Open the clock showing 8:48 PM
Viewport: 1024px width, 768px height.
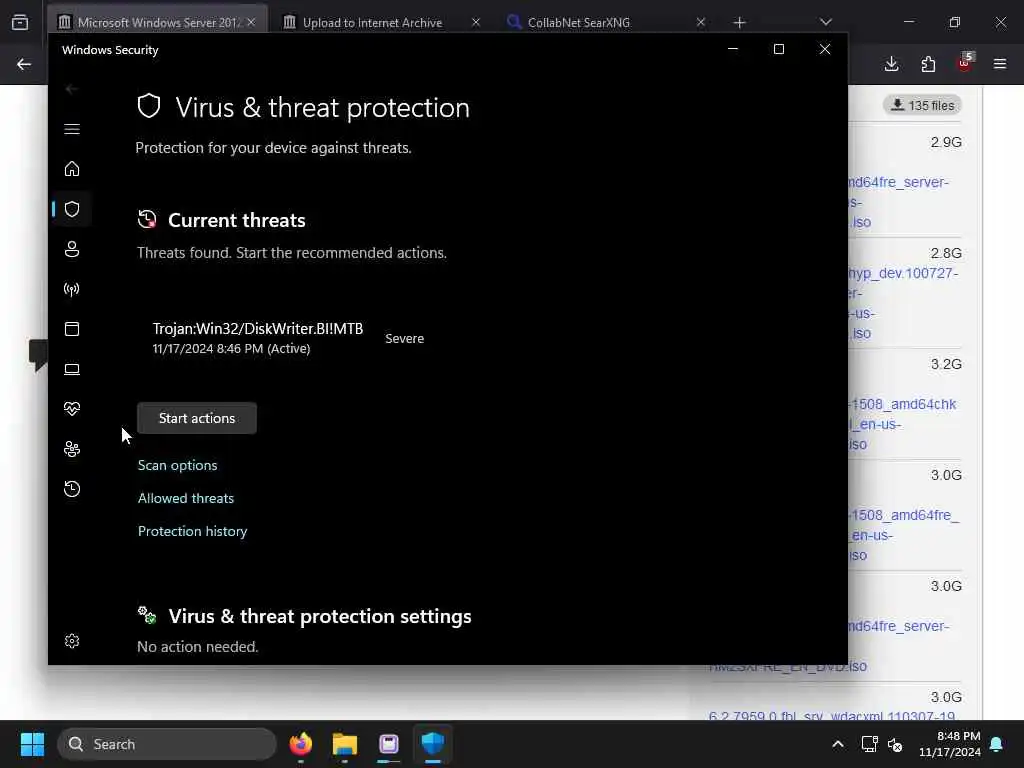coord(950,744)
